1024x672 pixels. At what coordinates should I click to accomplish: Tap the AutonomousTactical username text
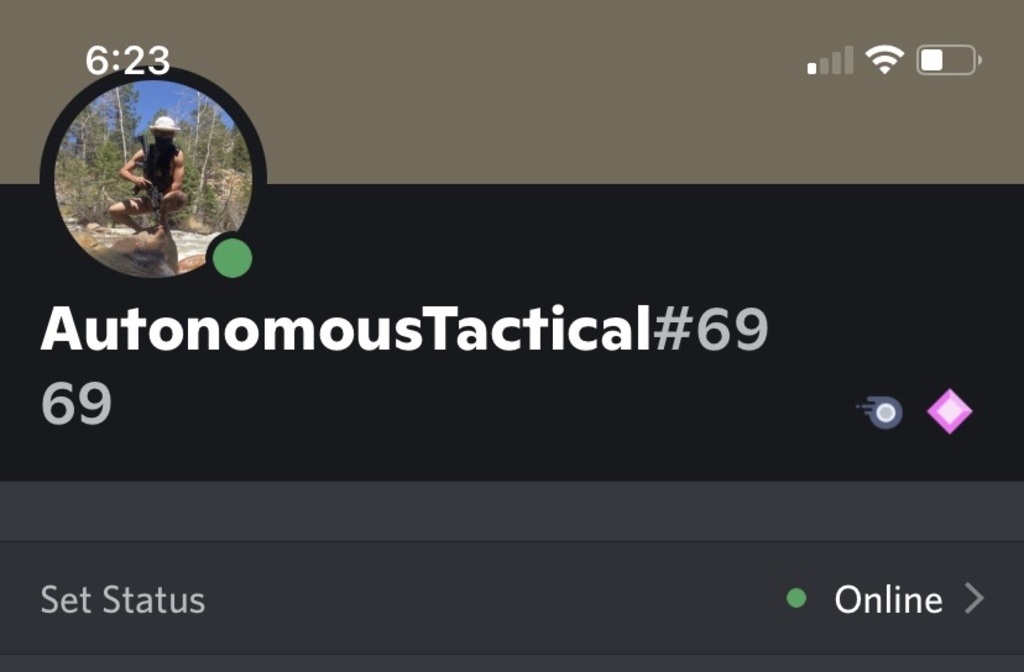(346, 329)
